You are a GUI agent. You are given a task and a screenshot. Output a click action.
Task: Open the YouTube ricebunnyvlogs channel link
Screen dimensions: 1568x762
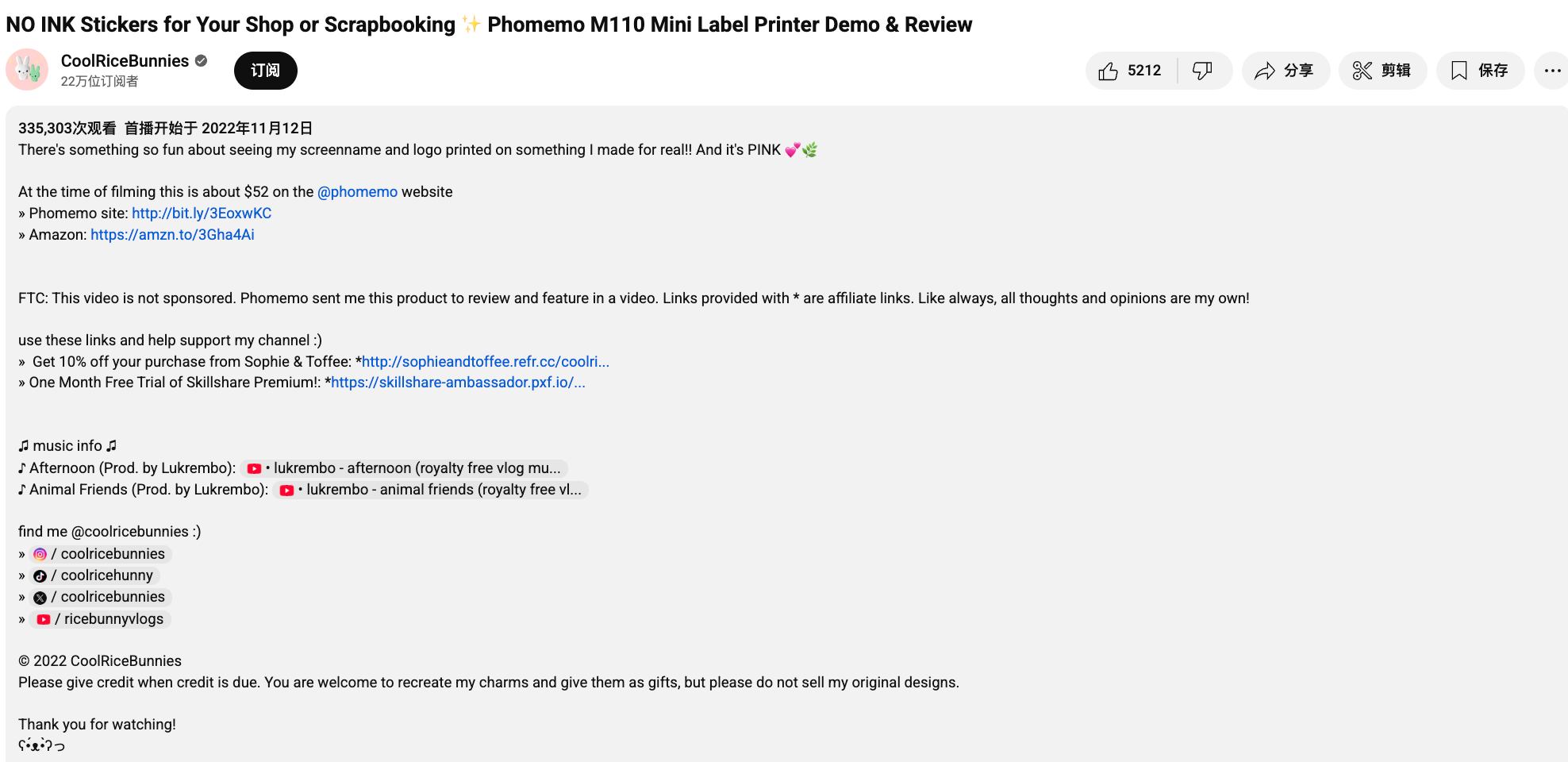(x=102, y=619)
